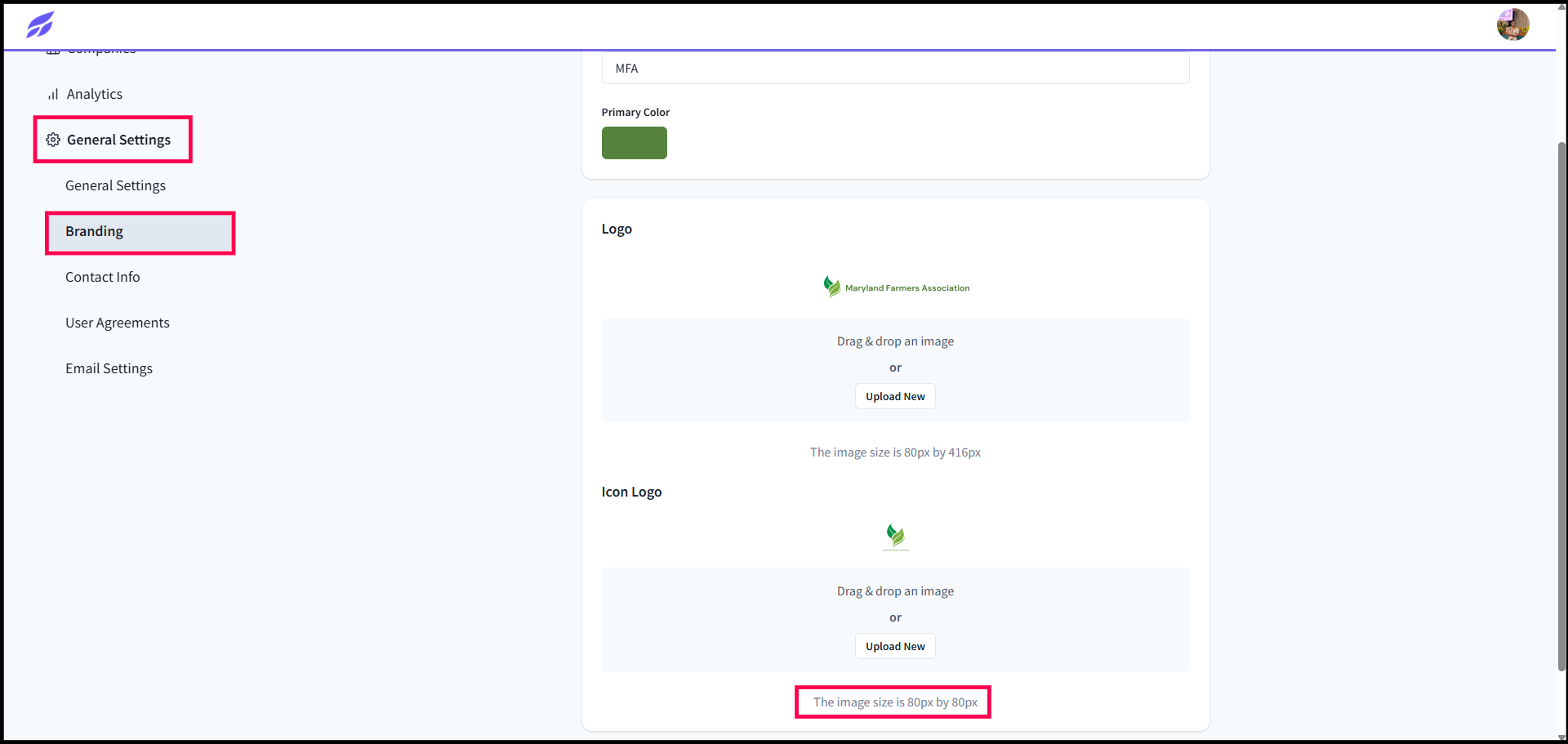Click Upload New under Logo
This screenshot has height=744, width=1568.
point(895,396)
